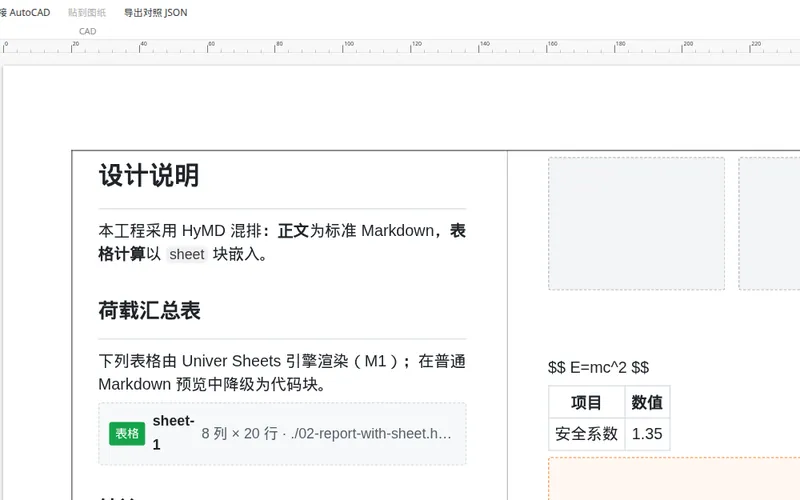
Task: Select the orange dashed placeholder block
Action: tap(674, 479)
